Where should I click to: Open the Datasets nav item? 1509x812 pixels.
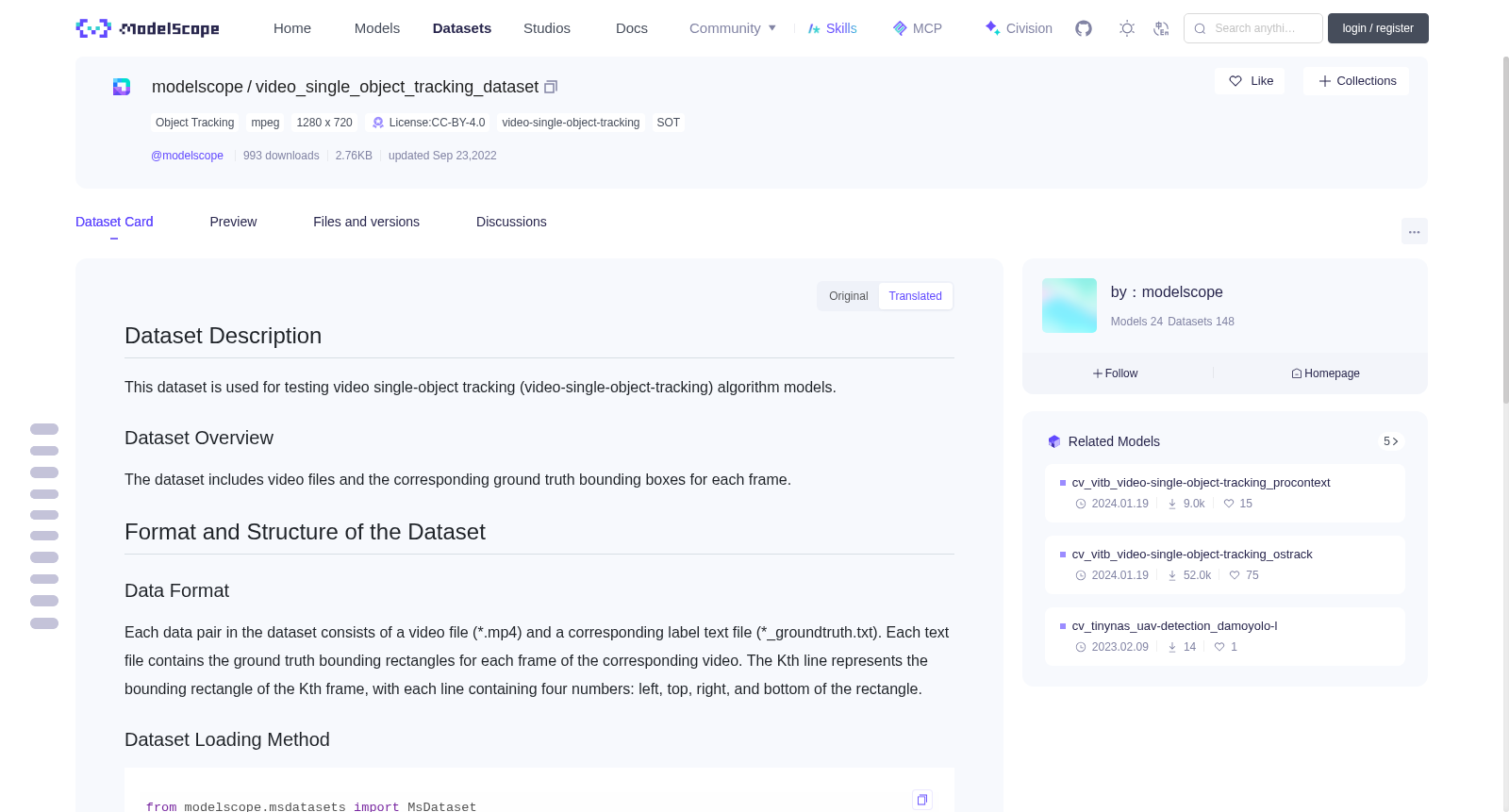pyautogui.click(x=462, y=28)
